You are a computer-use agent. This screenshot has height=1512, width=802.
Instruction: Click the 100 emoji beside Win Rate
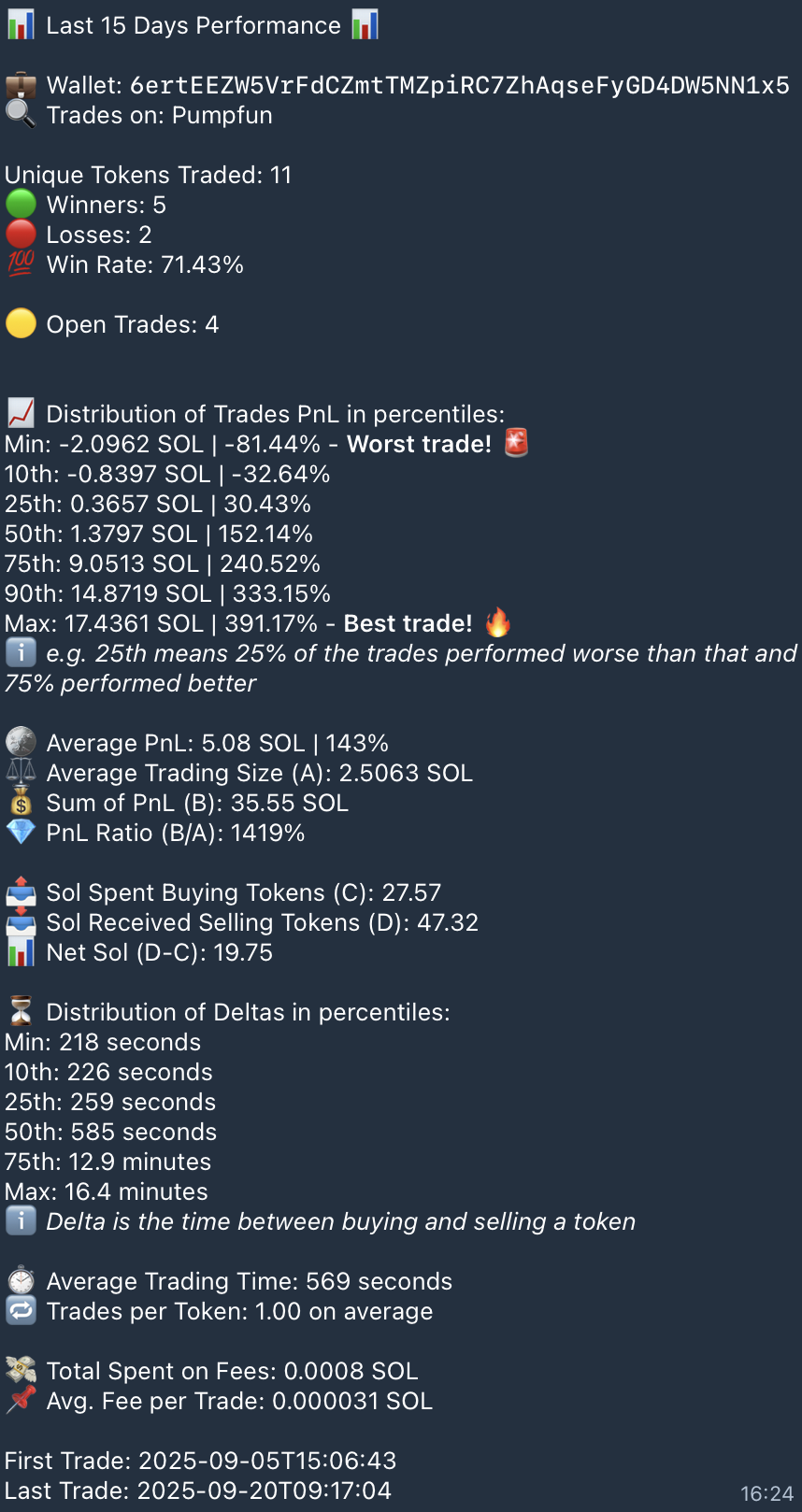(x=21, y=264)
